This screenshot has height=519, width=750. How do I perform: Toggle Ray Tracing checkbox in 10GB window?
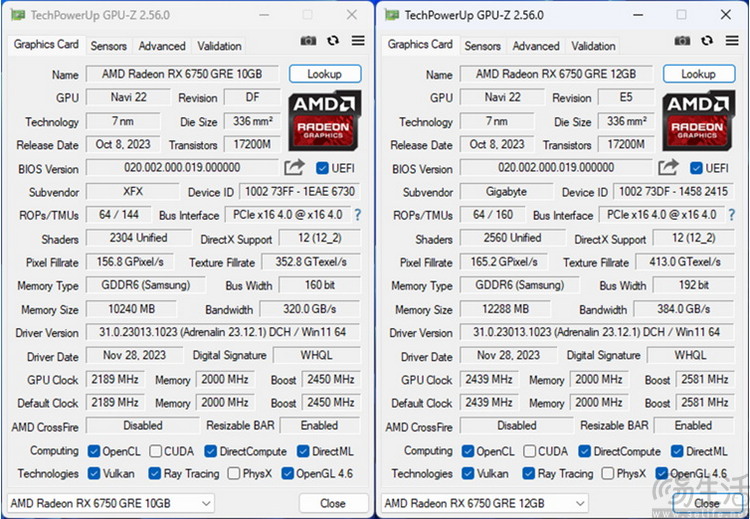pos(154,474)
